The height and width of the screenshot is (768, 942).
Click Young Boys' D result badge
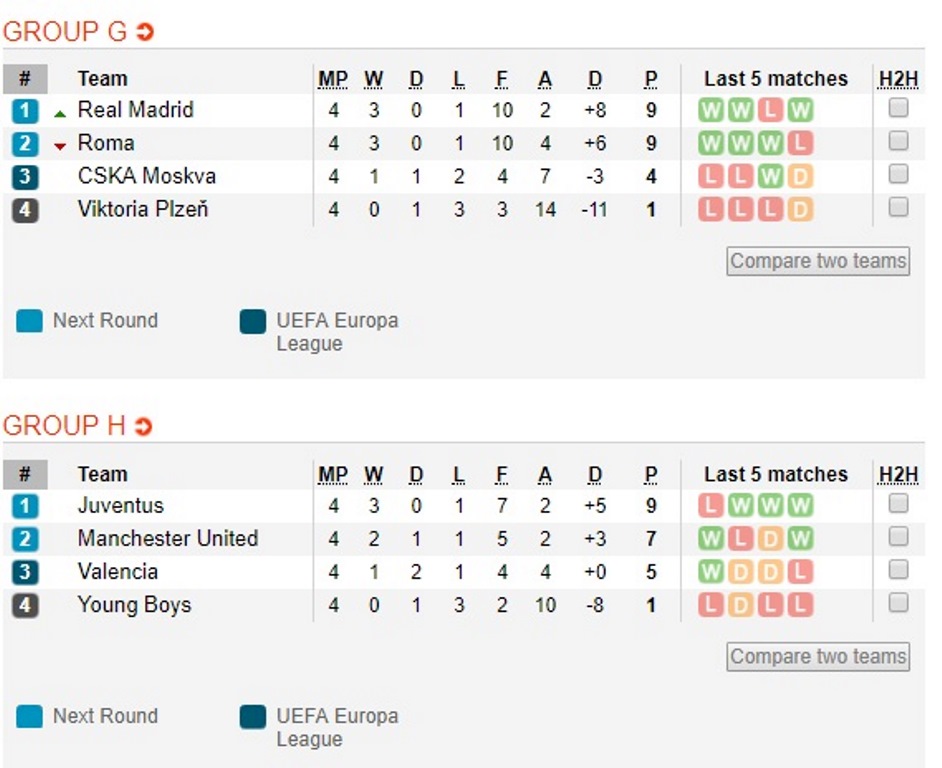[740, 605]
